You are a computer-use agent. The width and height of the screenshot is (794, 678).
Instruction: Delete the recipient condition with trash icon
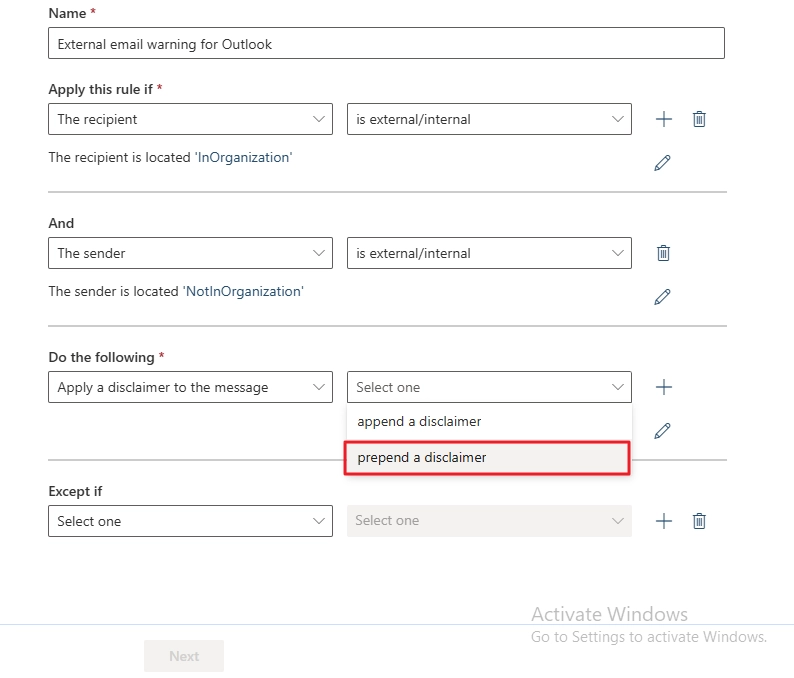click(699, 119)
